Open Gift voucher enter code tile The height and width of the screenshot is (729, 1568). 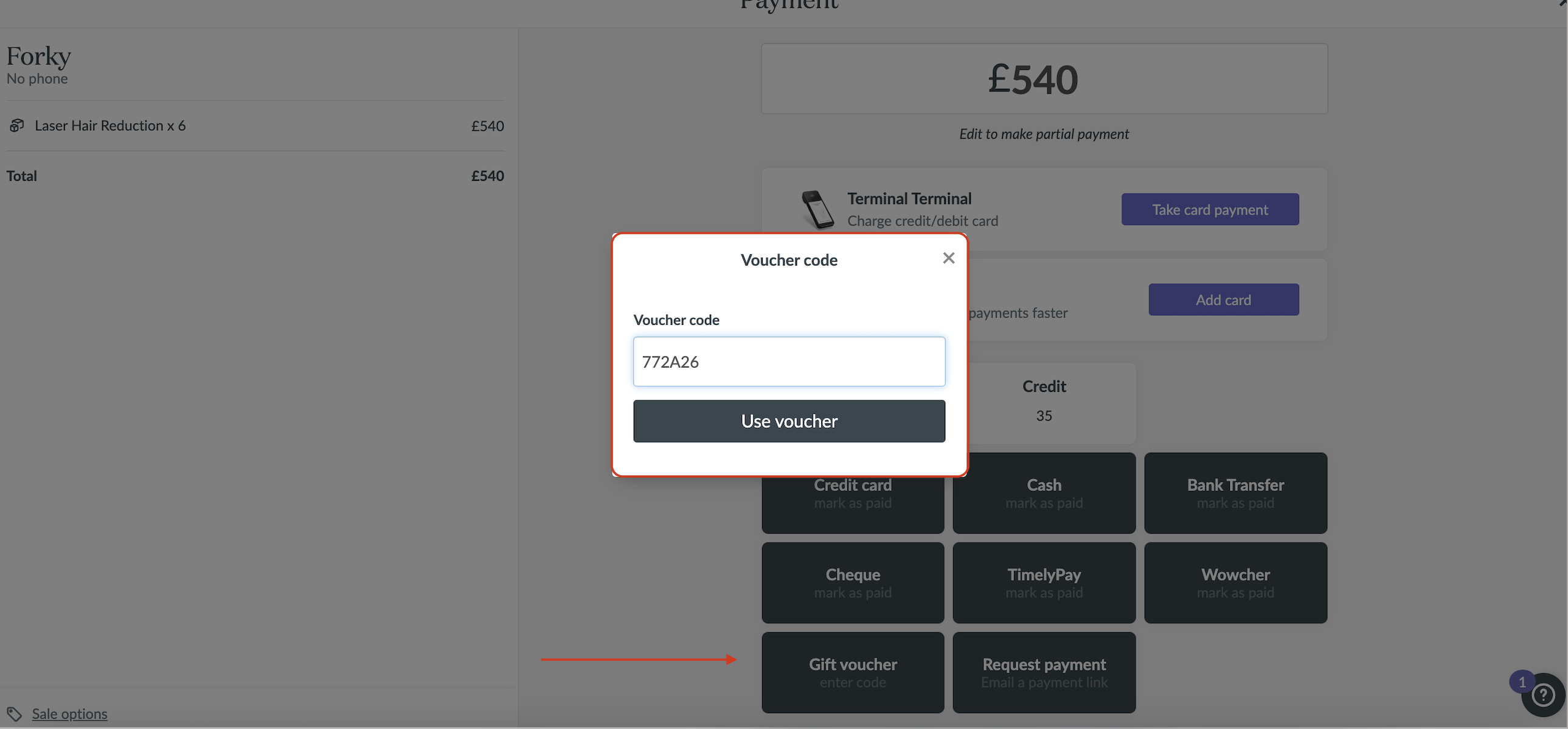[x=853, y=672]
